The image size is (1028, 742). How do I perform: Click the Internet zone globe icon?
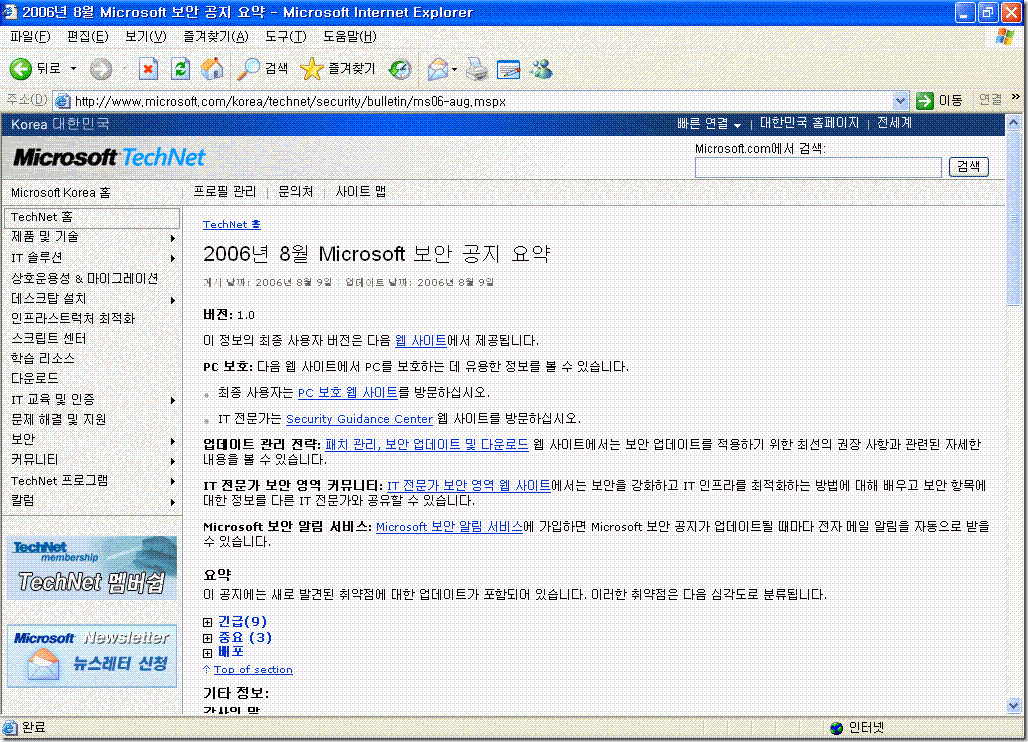tap(836, 728)
